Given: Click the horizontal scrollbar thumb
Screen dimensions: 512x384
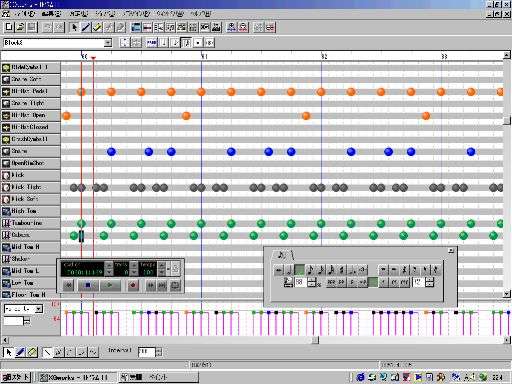Looking at the screenshot, I should pyautogui.click(x=315, y=340).
